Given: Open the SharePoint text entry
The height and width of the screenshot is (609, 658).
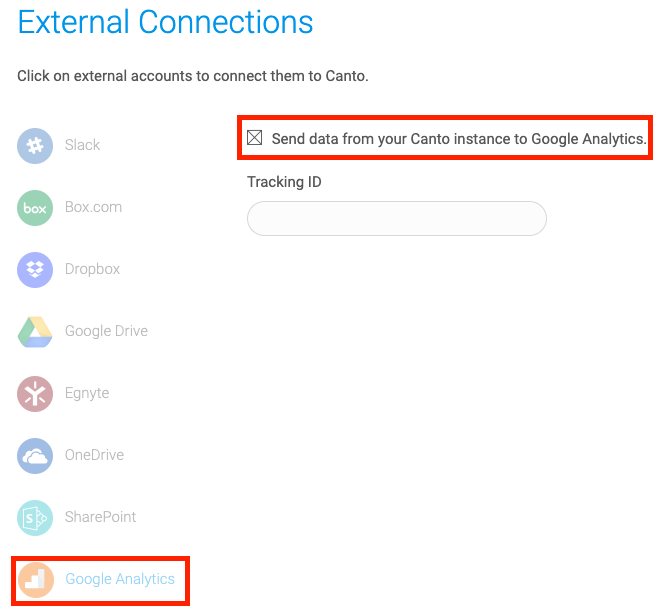Looking at the screenshot, I should (x=100, y=517).
